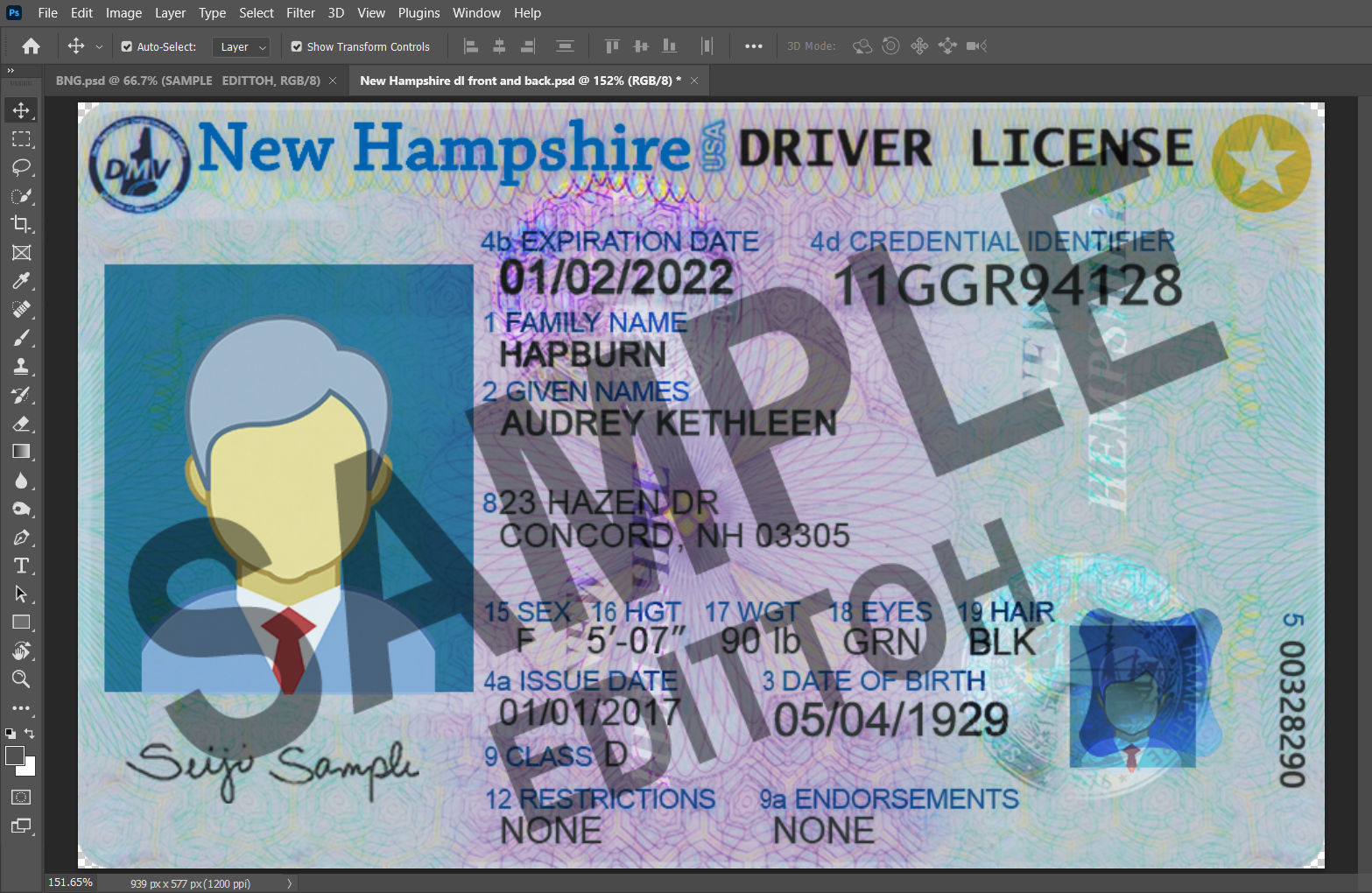Click the 3D roll mode icon

tap(890, 46)
